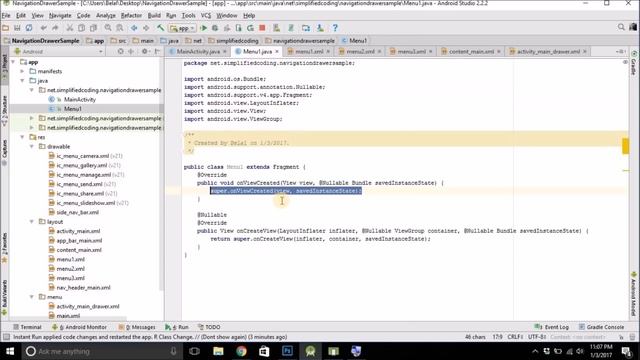
Task: Open the Event Log panel
Action: (x=552, y=327)
